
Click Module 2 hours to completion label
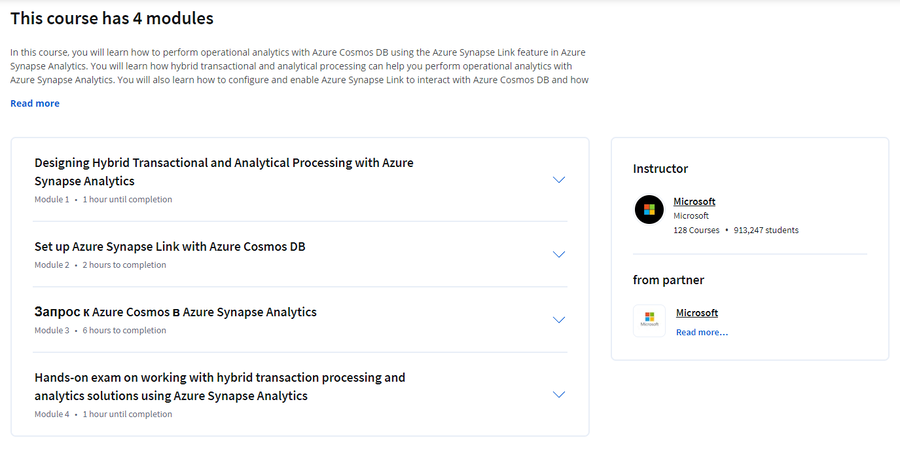click(125, 265)
